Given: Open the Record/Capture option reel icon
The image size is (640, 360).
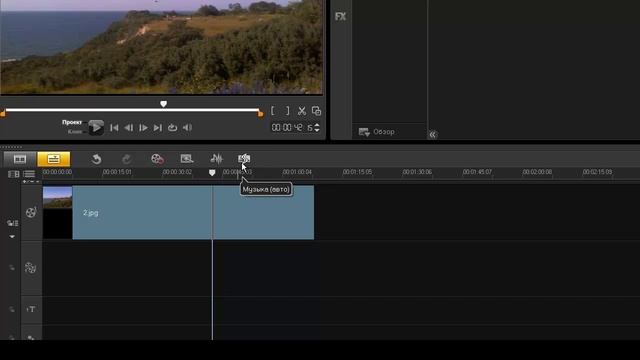Looking at the screenshot, I should coord(157,159).
